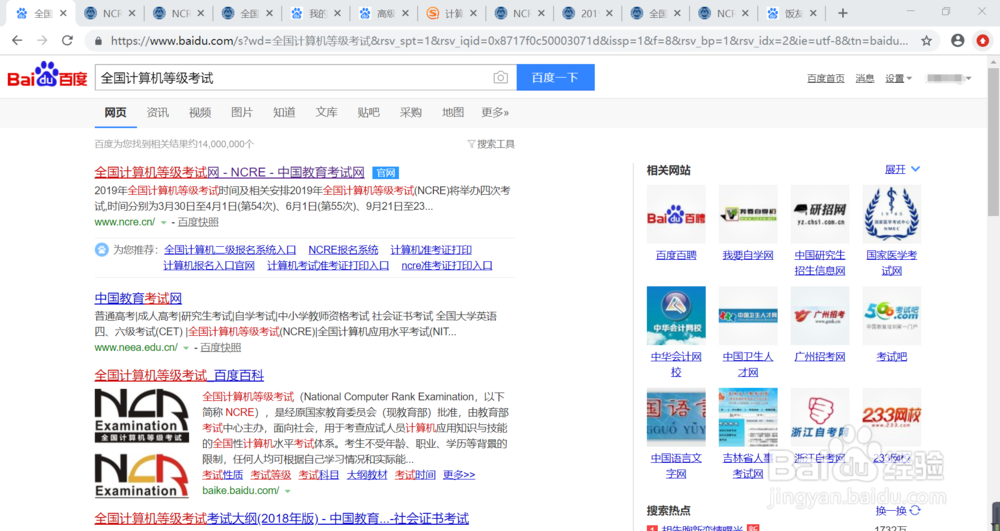
Task: Click NCRE报名系统 link
Action: tap(343, 250)
